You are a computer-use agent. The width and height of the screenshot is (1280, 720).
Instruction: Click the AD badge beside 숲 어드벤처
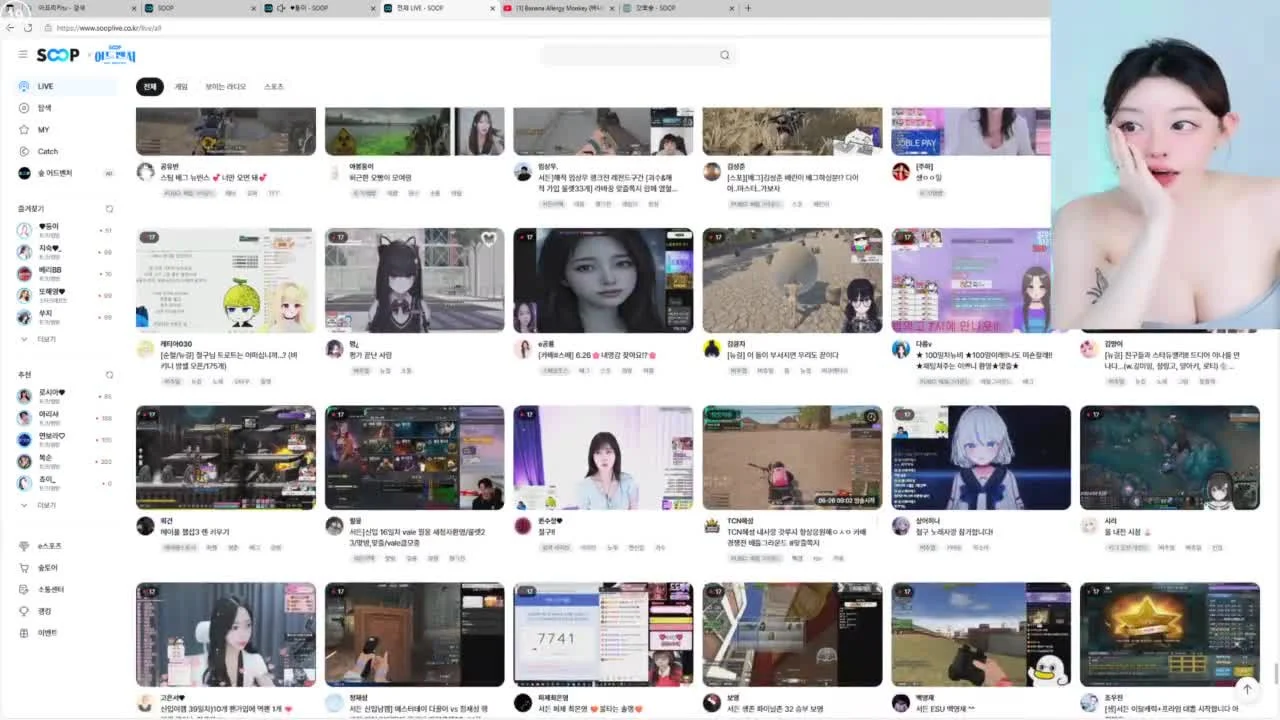[109, 173]
